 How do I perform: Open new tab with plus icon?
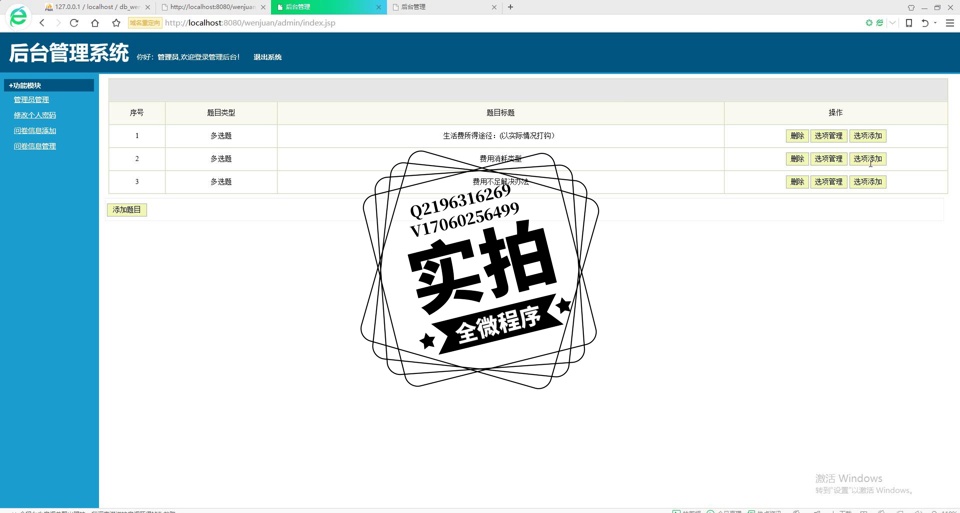pos(510,7)
